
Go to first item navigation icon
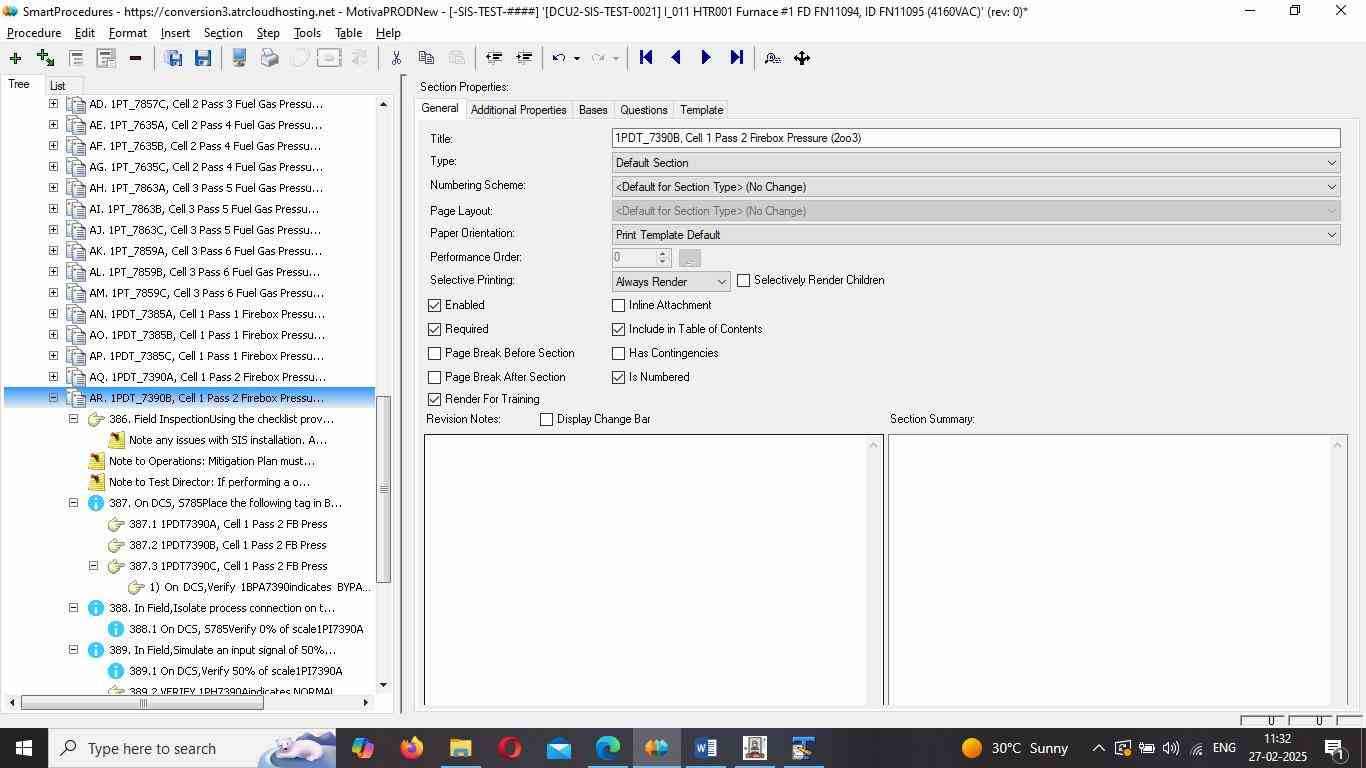646,58
